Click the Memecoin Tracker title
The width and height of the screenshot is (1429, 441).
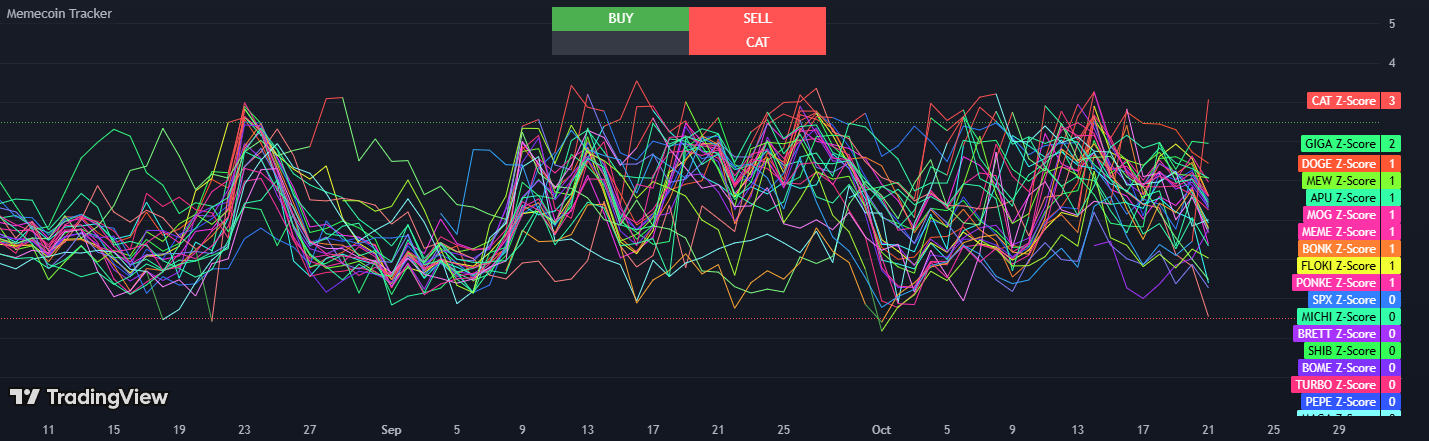coord(60,14)
